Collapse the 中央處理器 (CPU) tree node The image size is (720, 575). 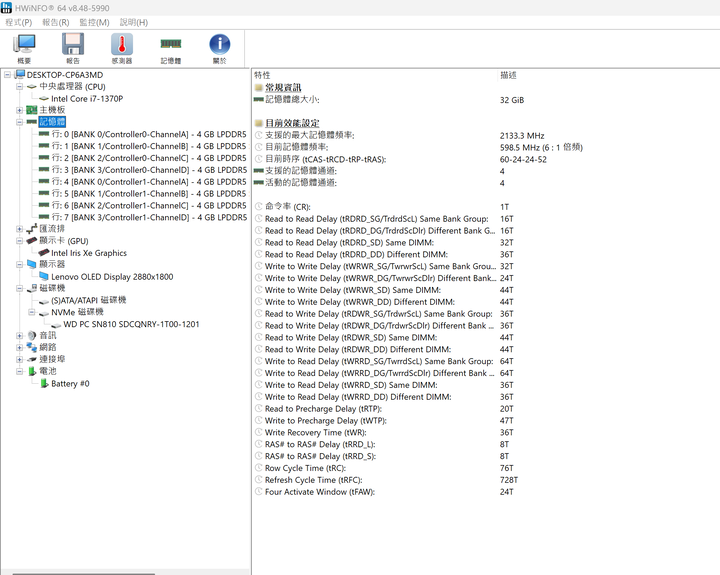[x=19, y=86]
